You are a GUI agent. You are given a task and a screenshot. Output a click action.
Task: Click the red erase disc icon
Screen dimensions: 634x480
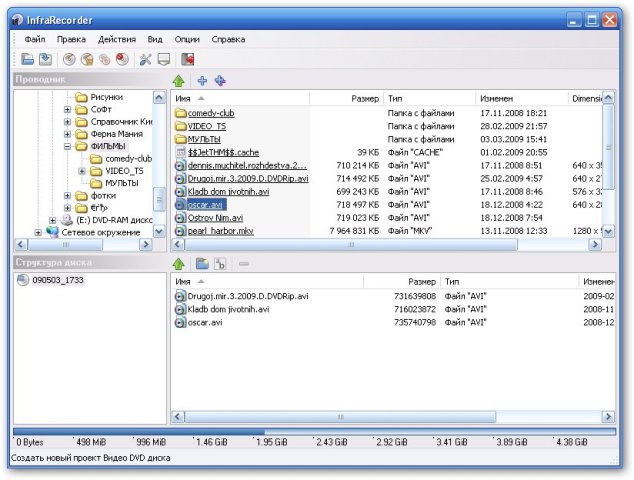(122, 59)
